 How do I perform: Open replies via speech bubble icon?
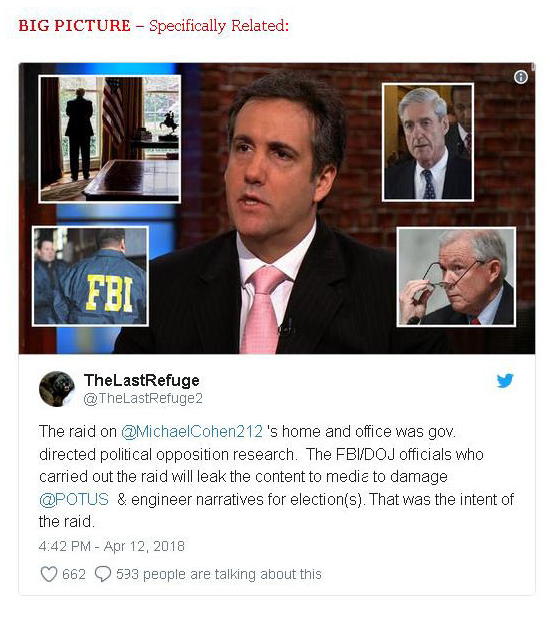click(x=103, y=574)
